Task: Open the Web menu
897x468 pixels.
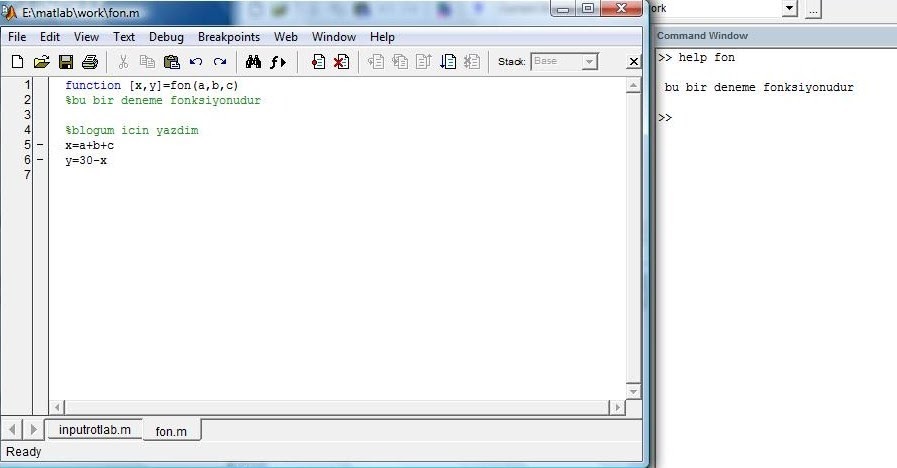Action: 285,37
